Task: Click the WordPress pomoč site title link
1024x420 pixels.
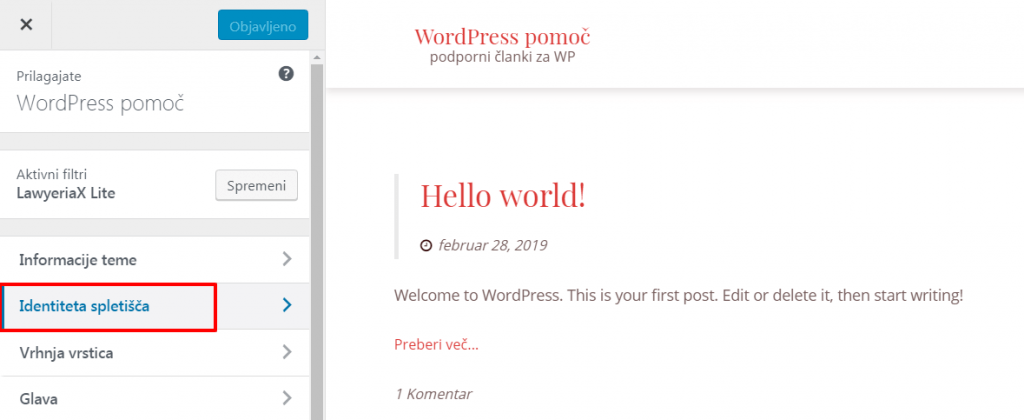Action: [502, 37]
